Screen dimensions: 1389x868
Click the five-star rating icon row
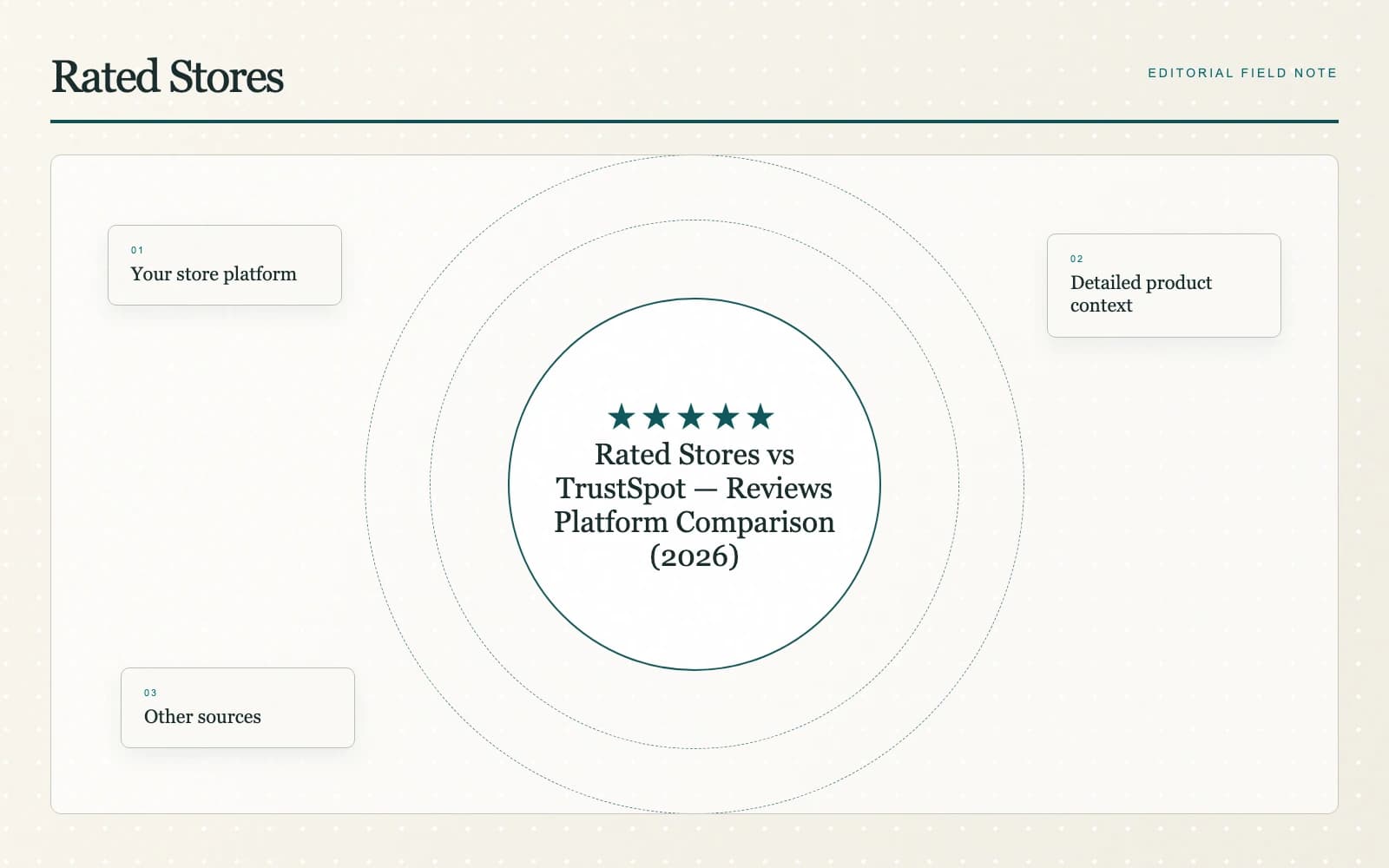(691, 417)
